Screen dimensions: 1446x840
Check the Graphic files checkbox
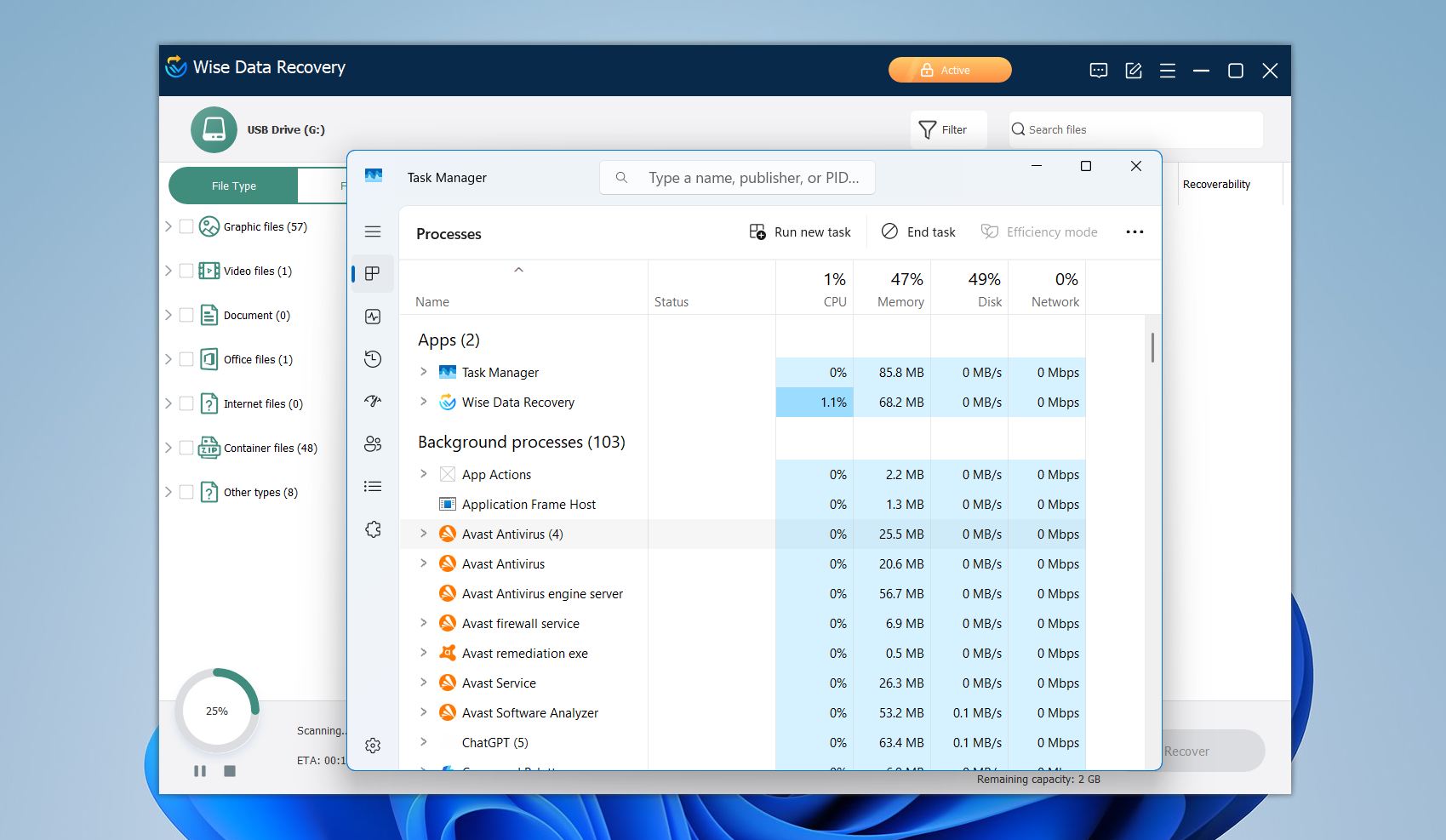(187, 226)
